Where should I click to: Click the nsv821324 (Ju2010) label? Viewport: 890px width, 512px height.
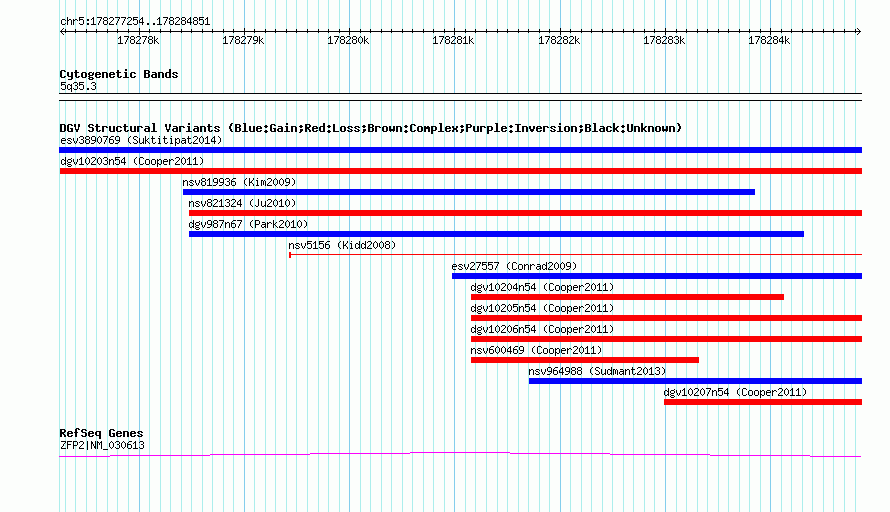(x=242, y=203)
